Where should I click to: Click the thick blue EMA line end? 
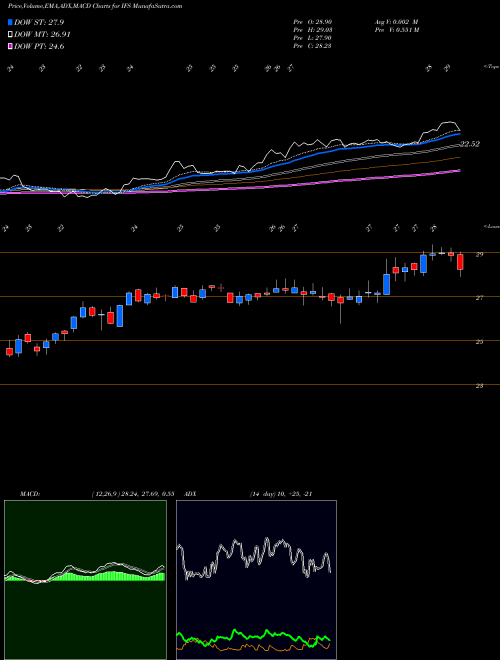pos(458,135)
